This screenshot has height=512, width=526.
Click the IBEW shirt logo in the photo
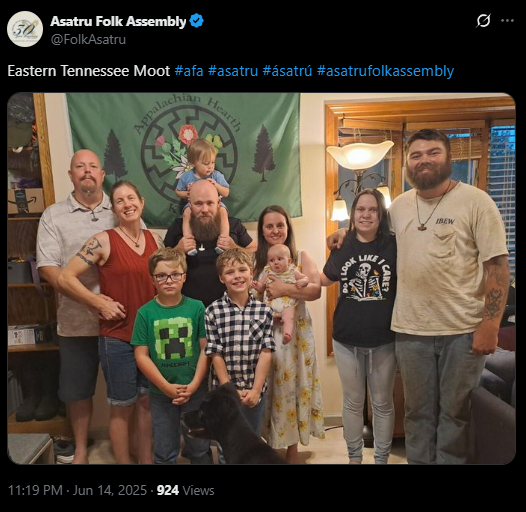445,221
